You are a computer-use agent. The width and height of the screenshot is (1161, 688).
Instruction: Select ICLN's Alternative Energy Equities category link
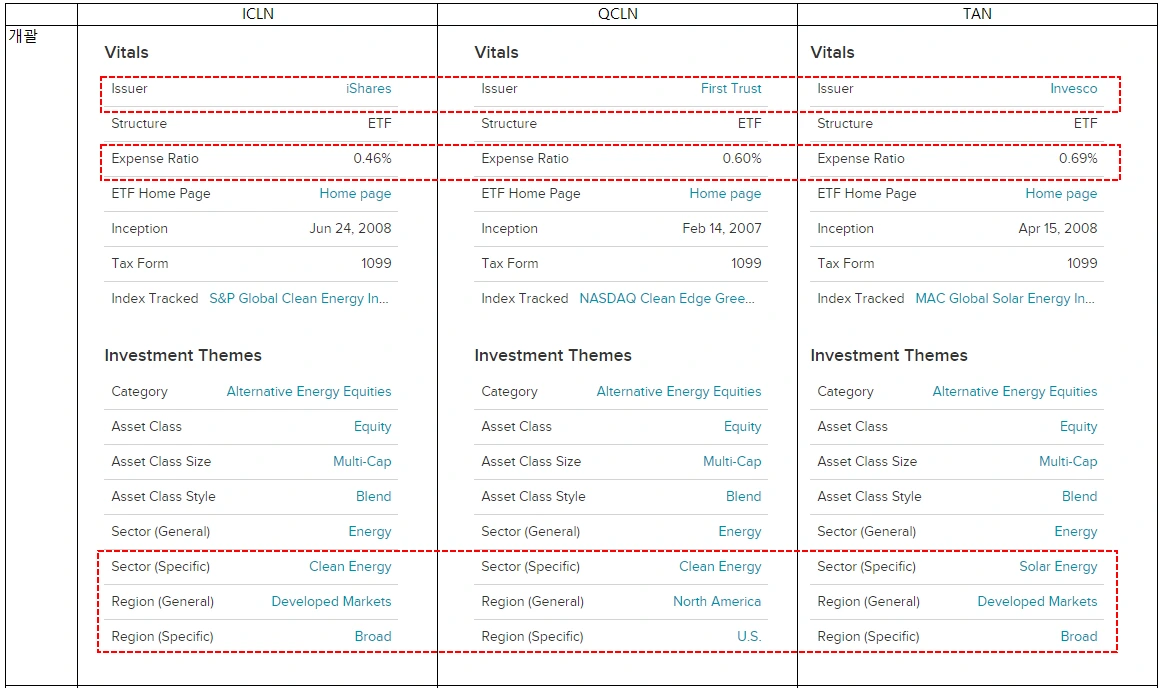click(309, 391)
